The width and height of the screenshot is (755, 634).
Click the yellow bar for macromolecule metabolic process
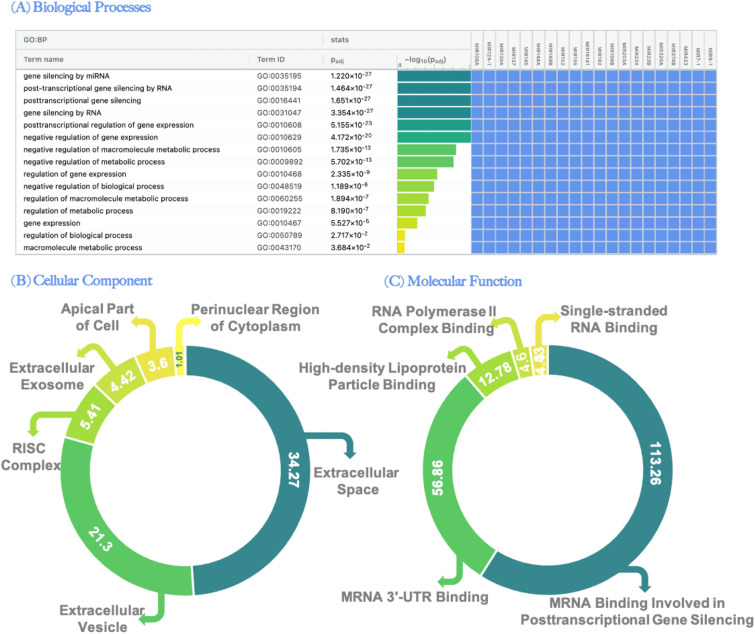click(400, 247)
